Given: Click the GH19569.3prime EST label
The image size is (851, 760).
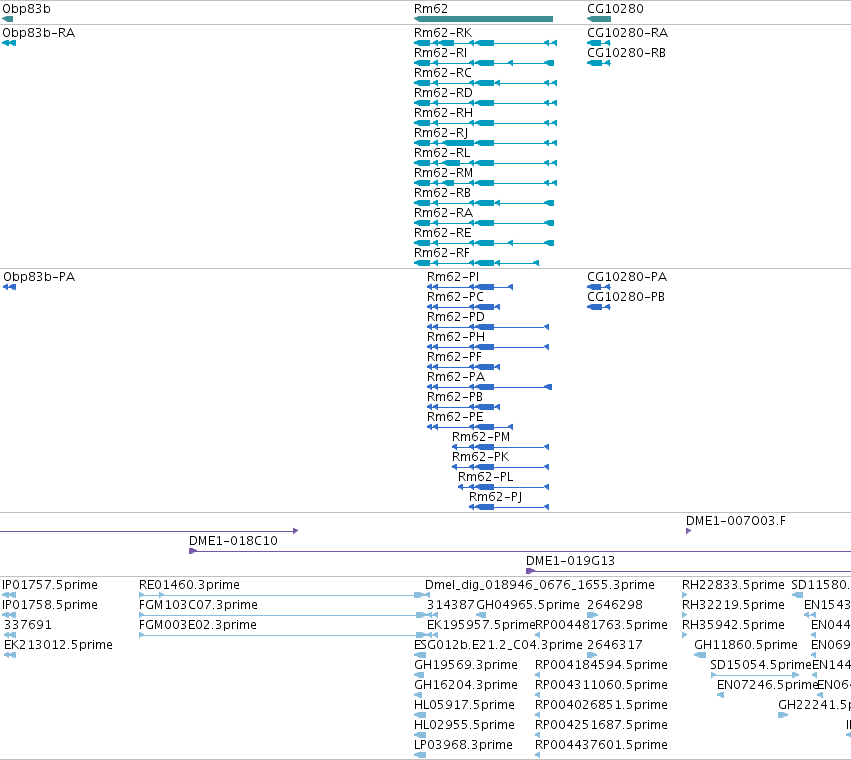Looking at the screenshot, I should pyautogui.click(x=466, y=665).
